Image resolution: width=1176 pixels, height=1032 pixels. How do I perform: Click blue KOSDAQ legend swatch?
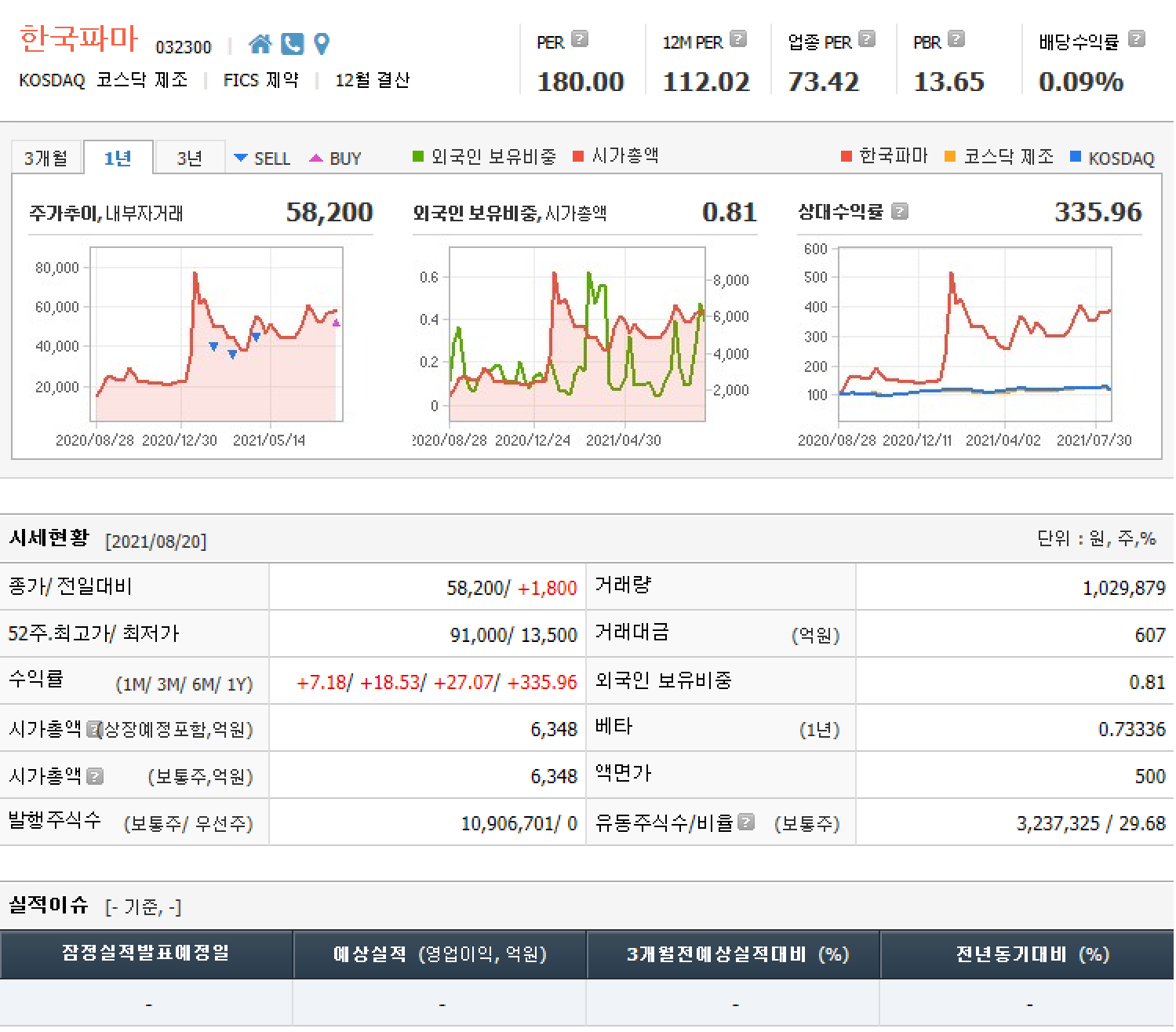pos(1076,156)
